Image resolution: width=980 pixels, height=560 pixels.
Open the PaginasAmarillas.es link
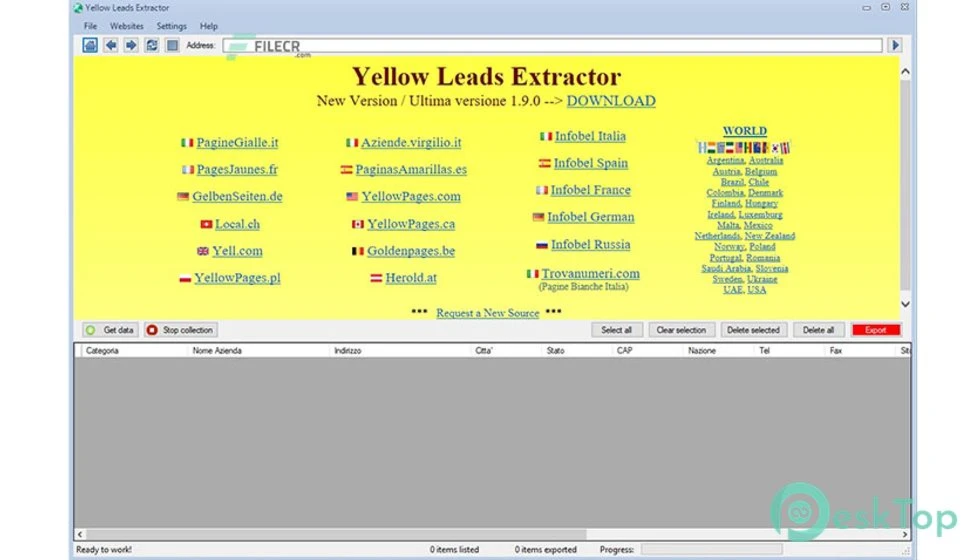pyautogui.click(x=411, y=169)
